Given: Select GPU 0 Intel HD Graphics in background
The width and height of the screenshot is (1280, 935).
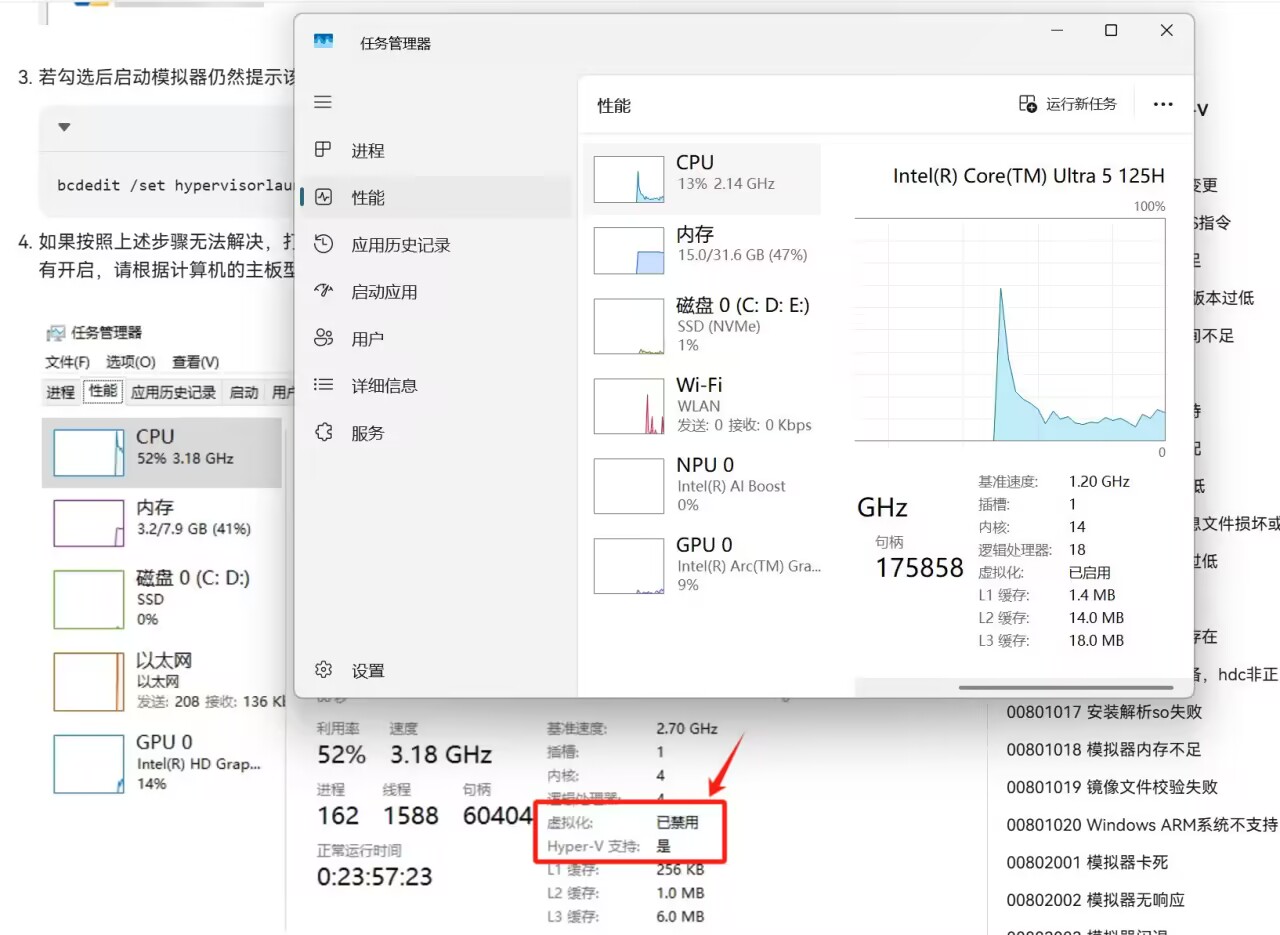Looking at the screenshot, I should click(162, 762).
